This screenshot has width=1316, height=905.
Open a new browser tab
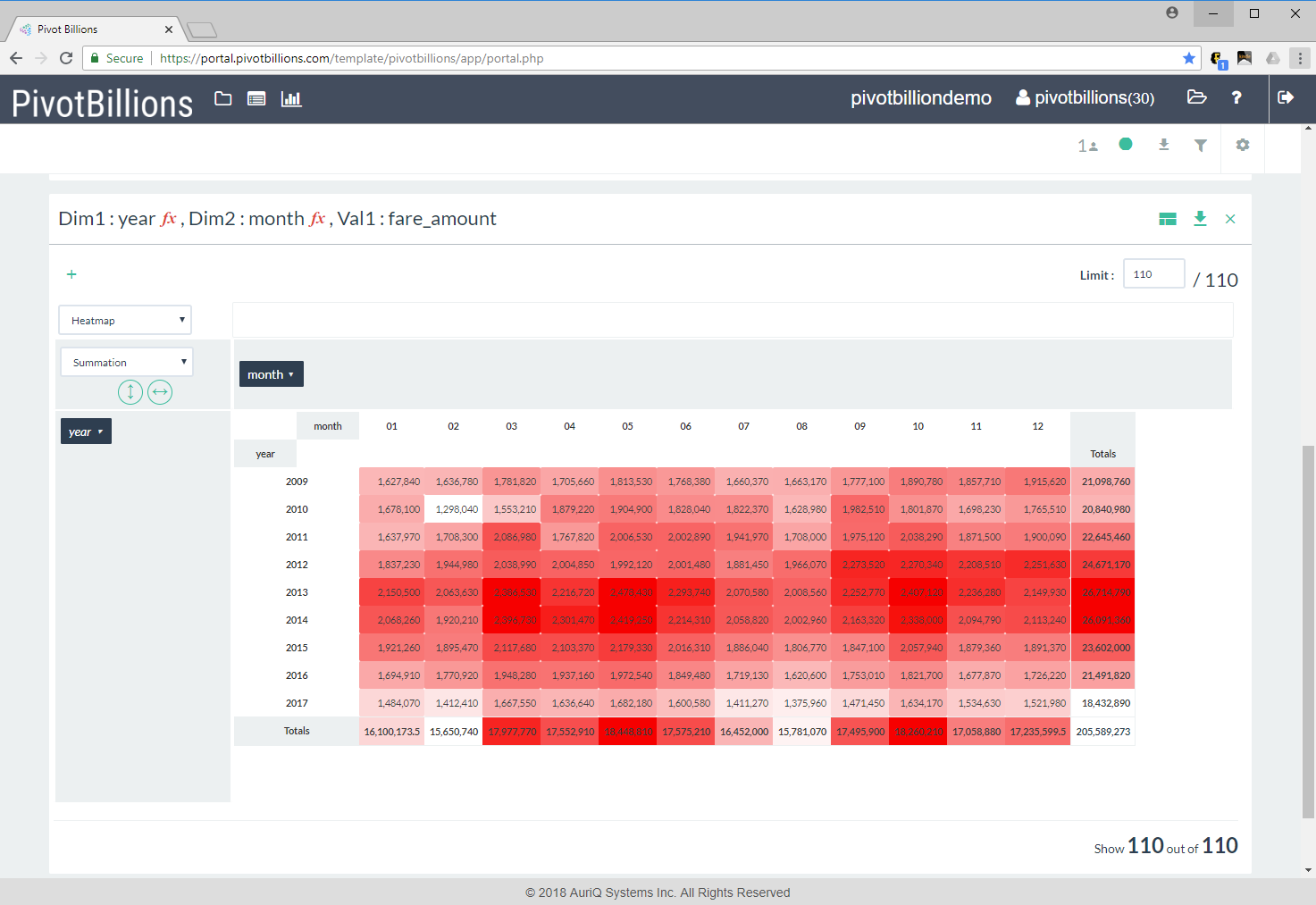(203, 30)
